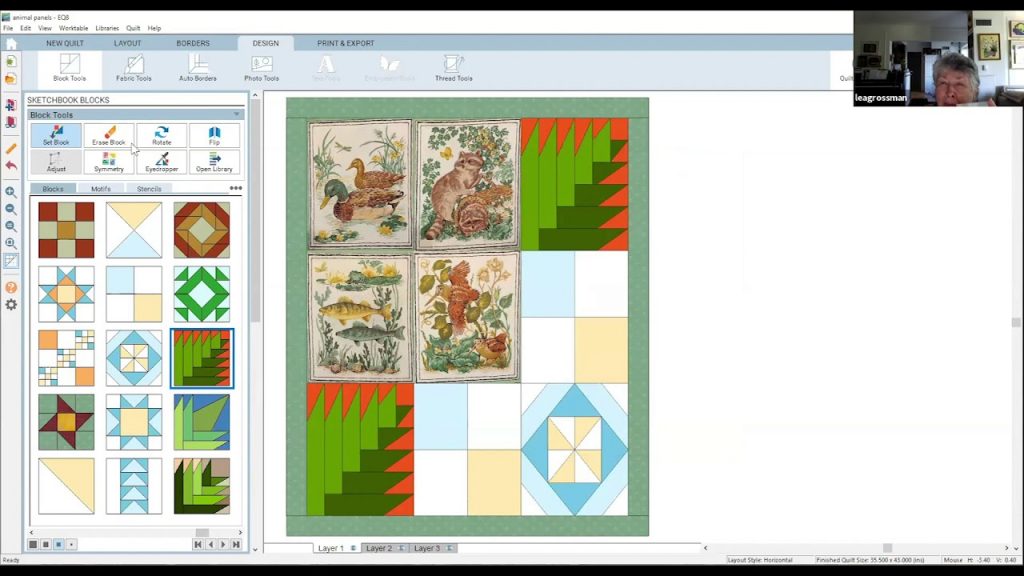The image size is (1024, 576).
Task: Toggle the blue medium-size thumbnail view button
Action: [59, 544]
